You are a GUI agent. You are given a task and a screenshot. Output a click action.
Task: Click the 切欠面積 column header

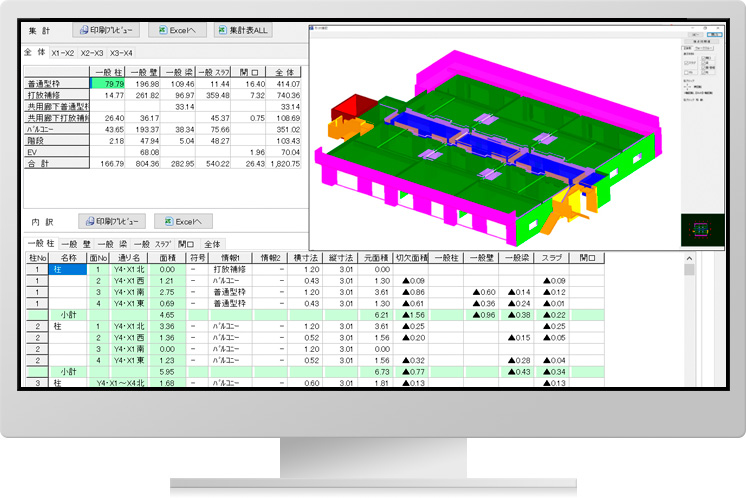point(411,258)
